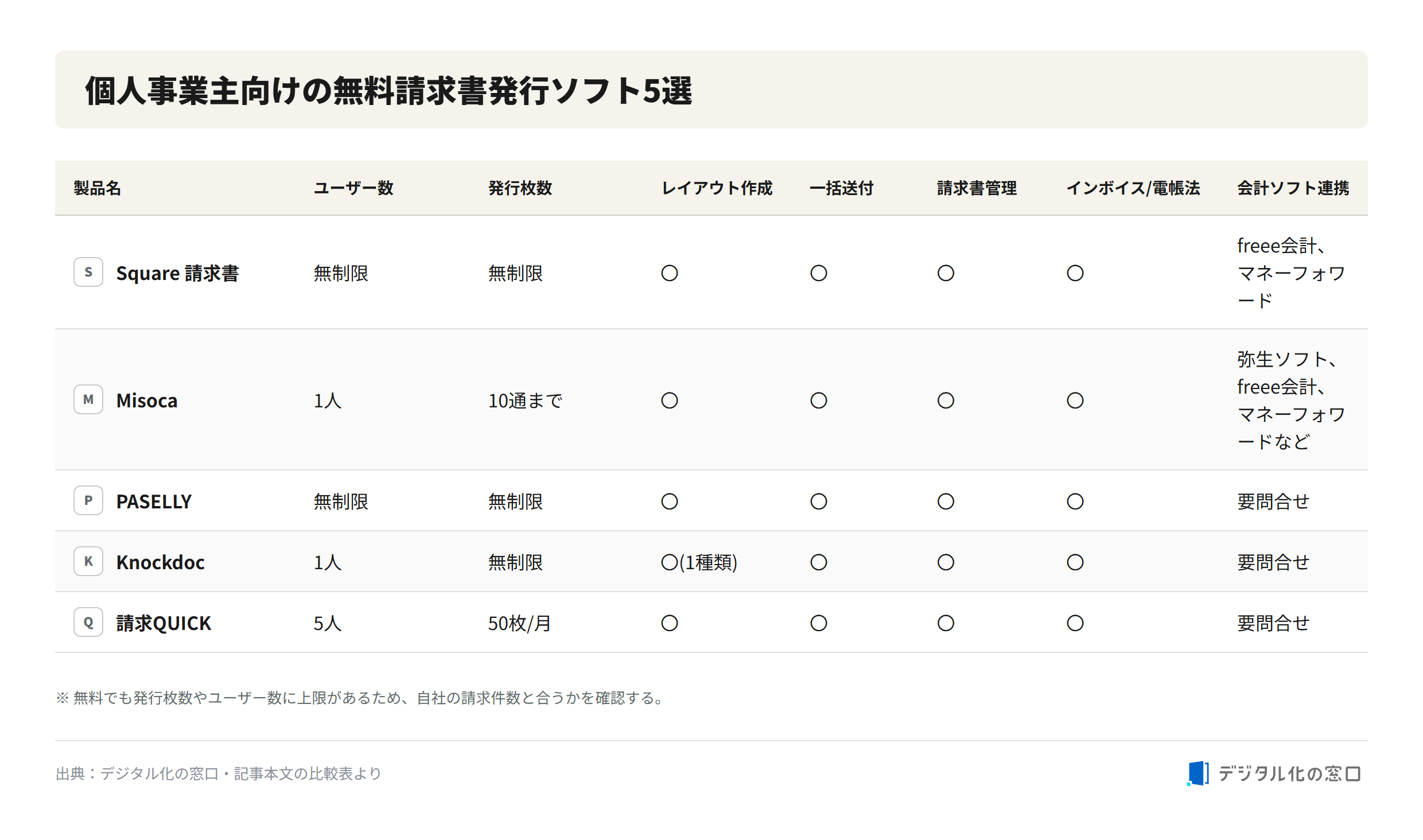
Task: Click Square 請求書's 発行枚数 value 無制限
Action: tap(515, 273)
